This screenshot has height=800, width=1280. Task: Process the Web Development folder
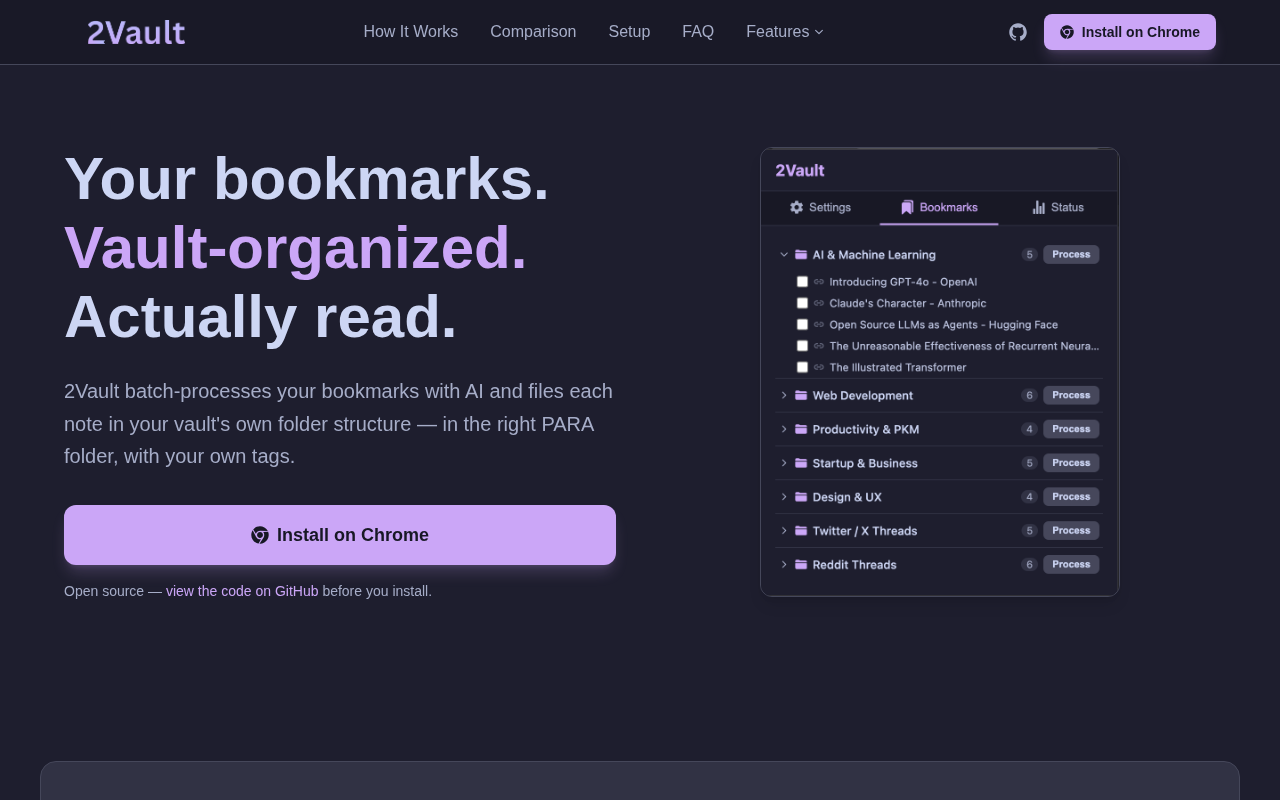point(1071,395)
